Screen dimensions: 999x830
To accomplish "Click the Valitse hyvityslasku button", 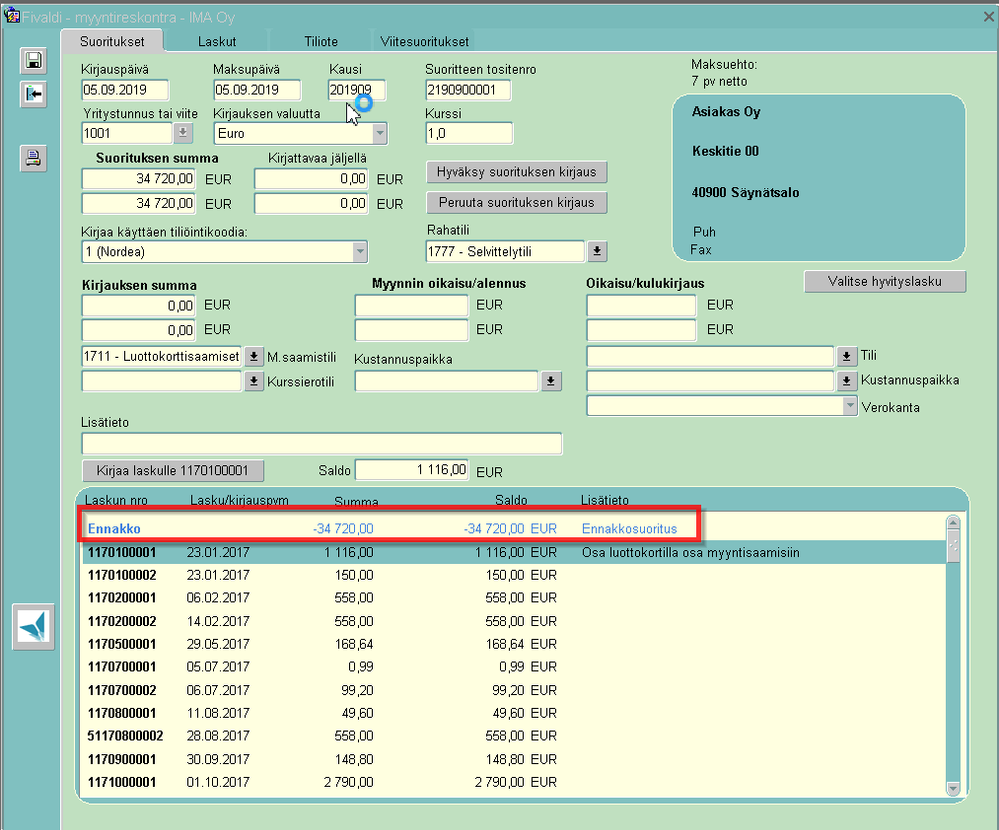I will point(885,282).
